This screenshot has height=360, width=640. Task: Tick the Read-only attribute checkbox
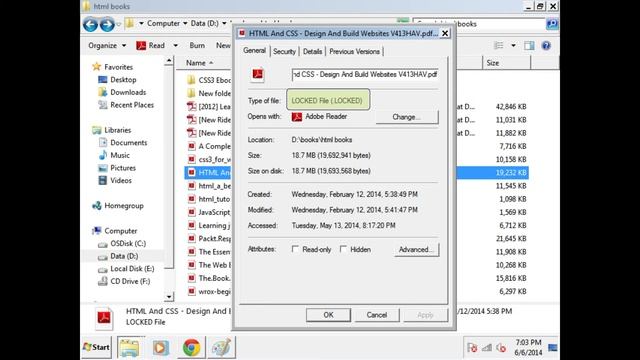(x=295, y=249)
